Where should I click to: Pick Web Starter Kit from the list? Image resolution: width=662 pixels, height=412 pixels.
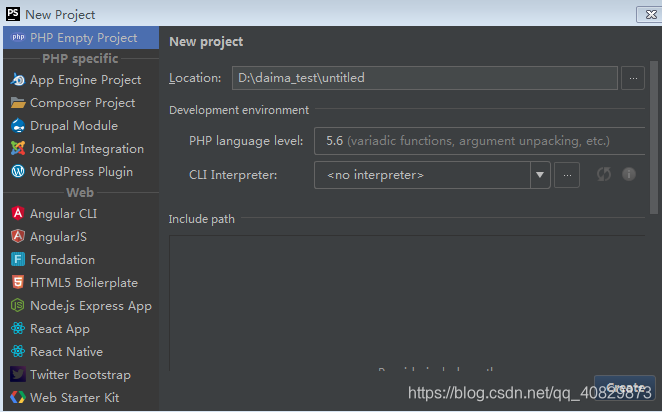pyautogui.click(x=74, y=397)
